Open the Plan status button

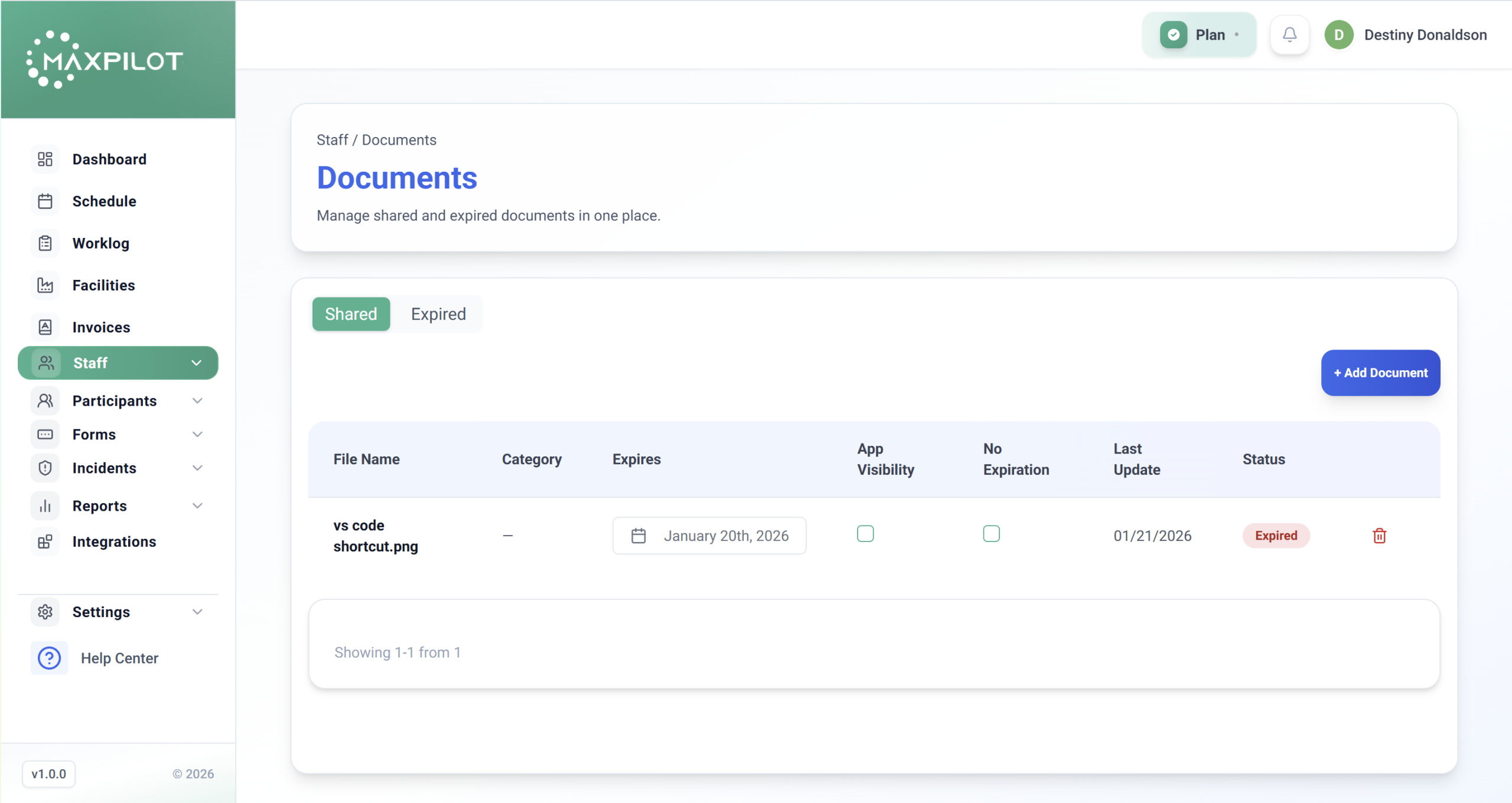(1199, 35)
